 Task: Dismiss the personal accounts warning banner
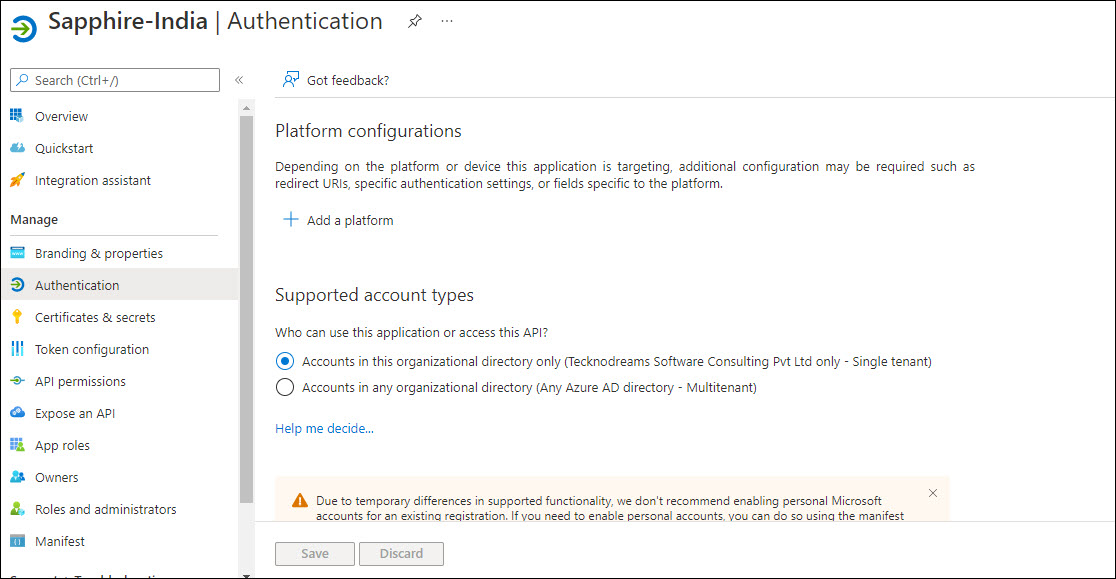pos(932,493)
